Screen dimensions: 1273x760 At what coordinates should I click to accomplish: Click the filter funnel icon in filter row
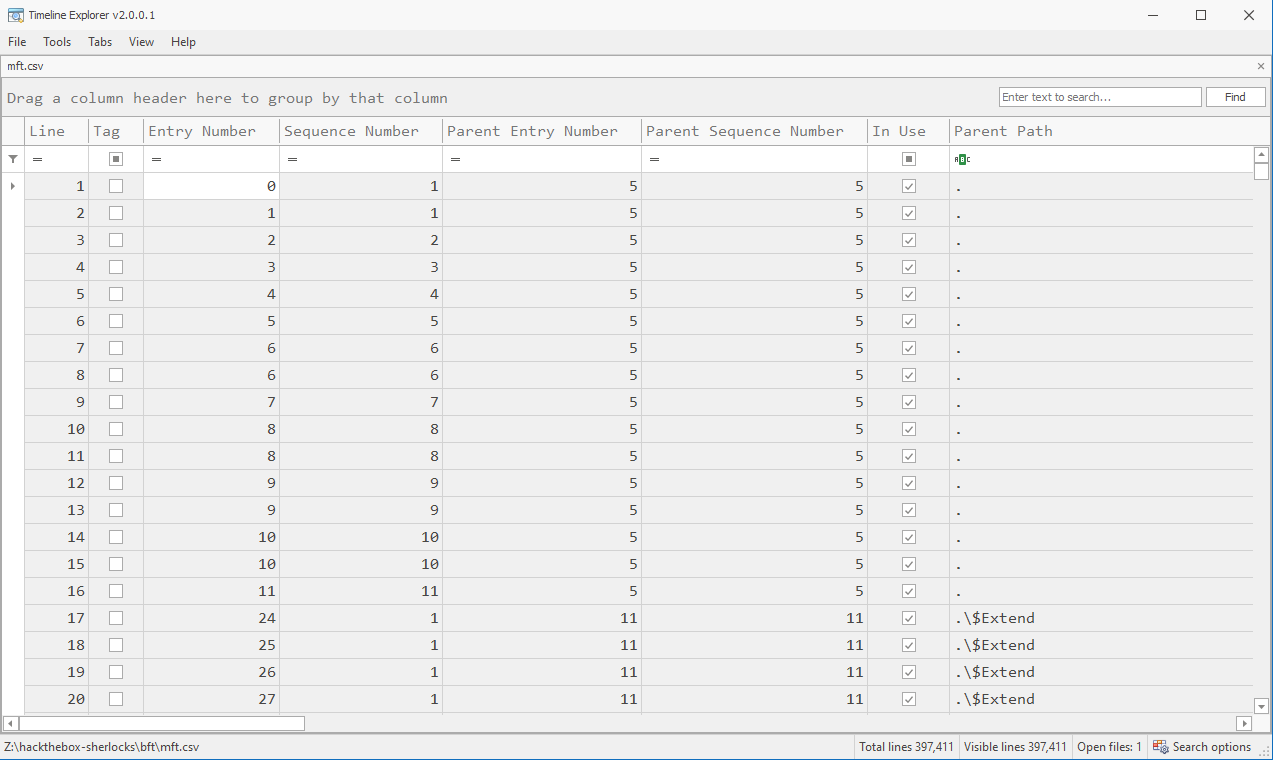(x=13, y=159)
